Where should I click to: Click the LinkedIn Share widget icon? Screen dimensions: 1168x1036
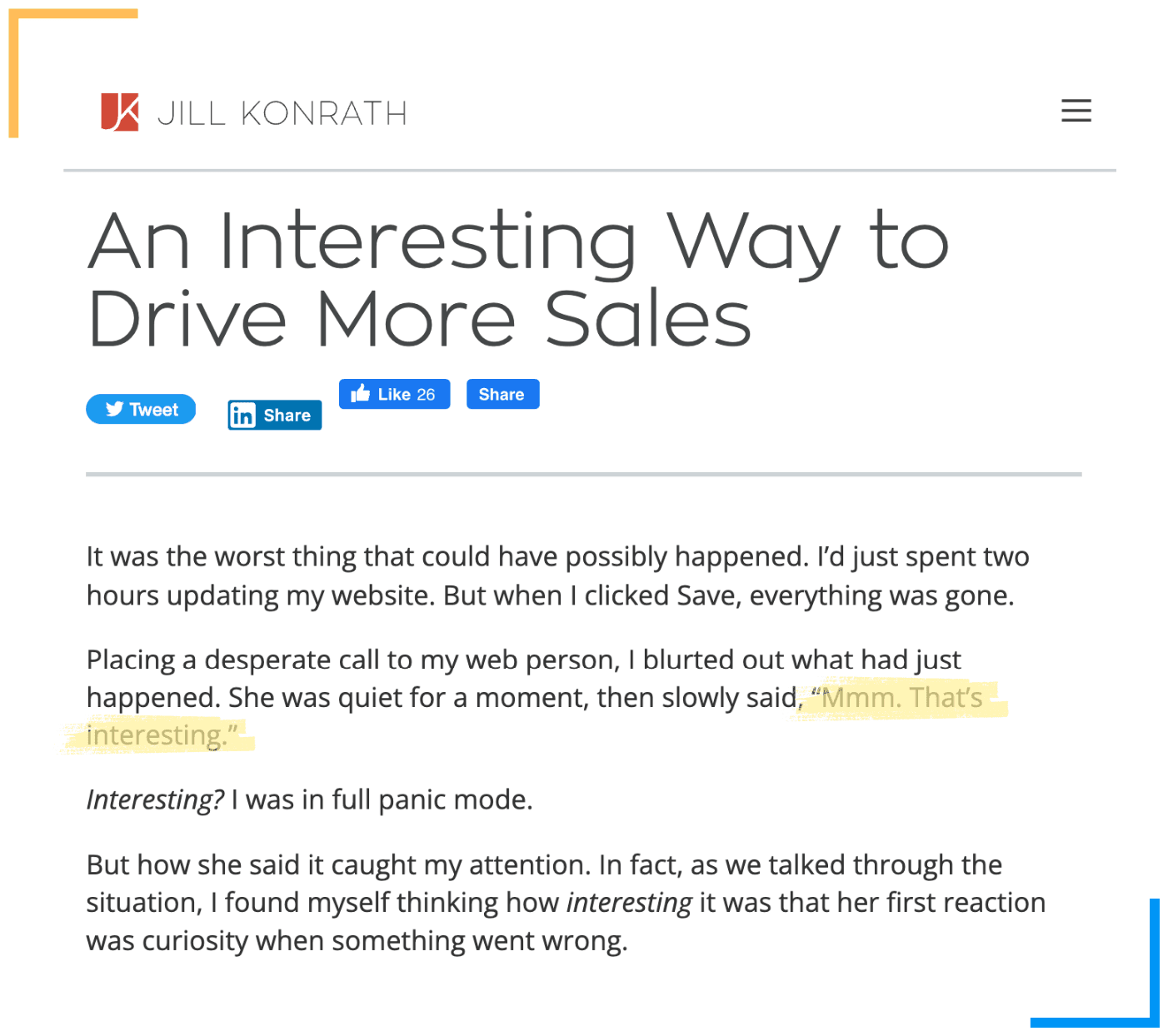(242, 415)
